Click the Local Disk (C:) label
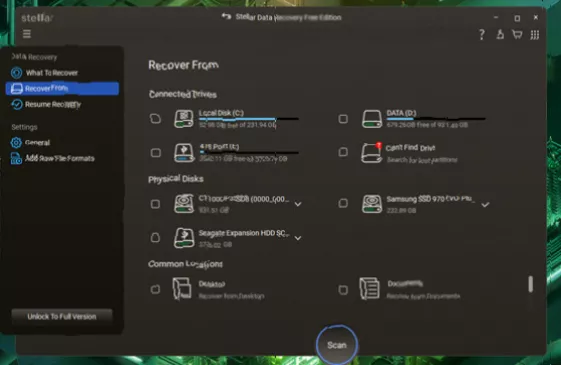Screen dimensions: 561x365 [221, 113]
